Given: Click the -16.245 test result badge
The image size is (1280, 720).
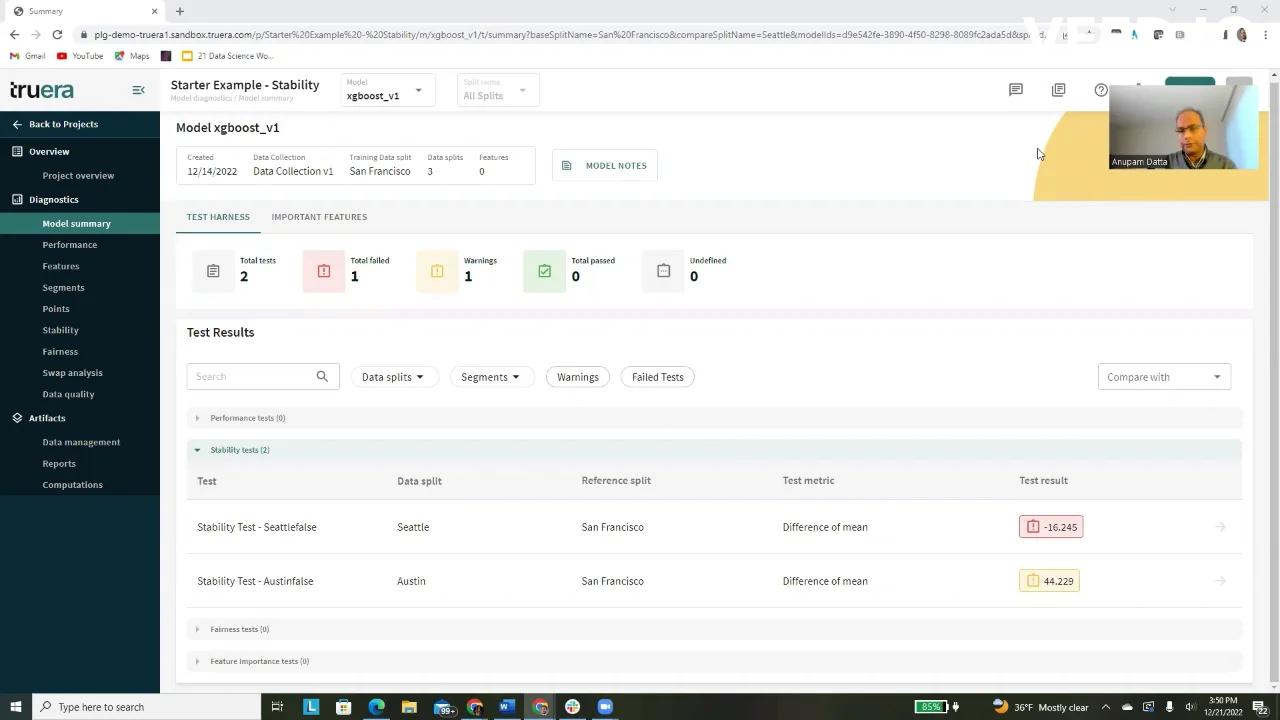Looking at the screenshot, I should coord(1051,527).
